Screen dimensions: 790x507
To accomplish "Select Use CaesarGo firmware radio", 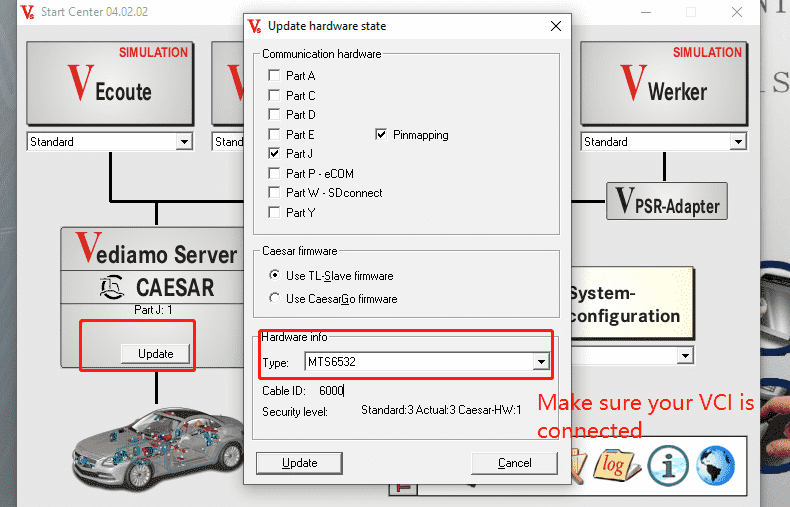I will (274, 298).
